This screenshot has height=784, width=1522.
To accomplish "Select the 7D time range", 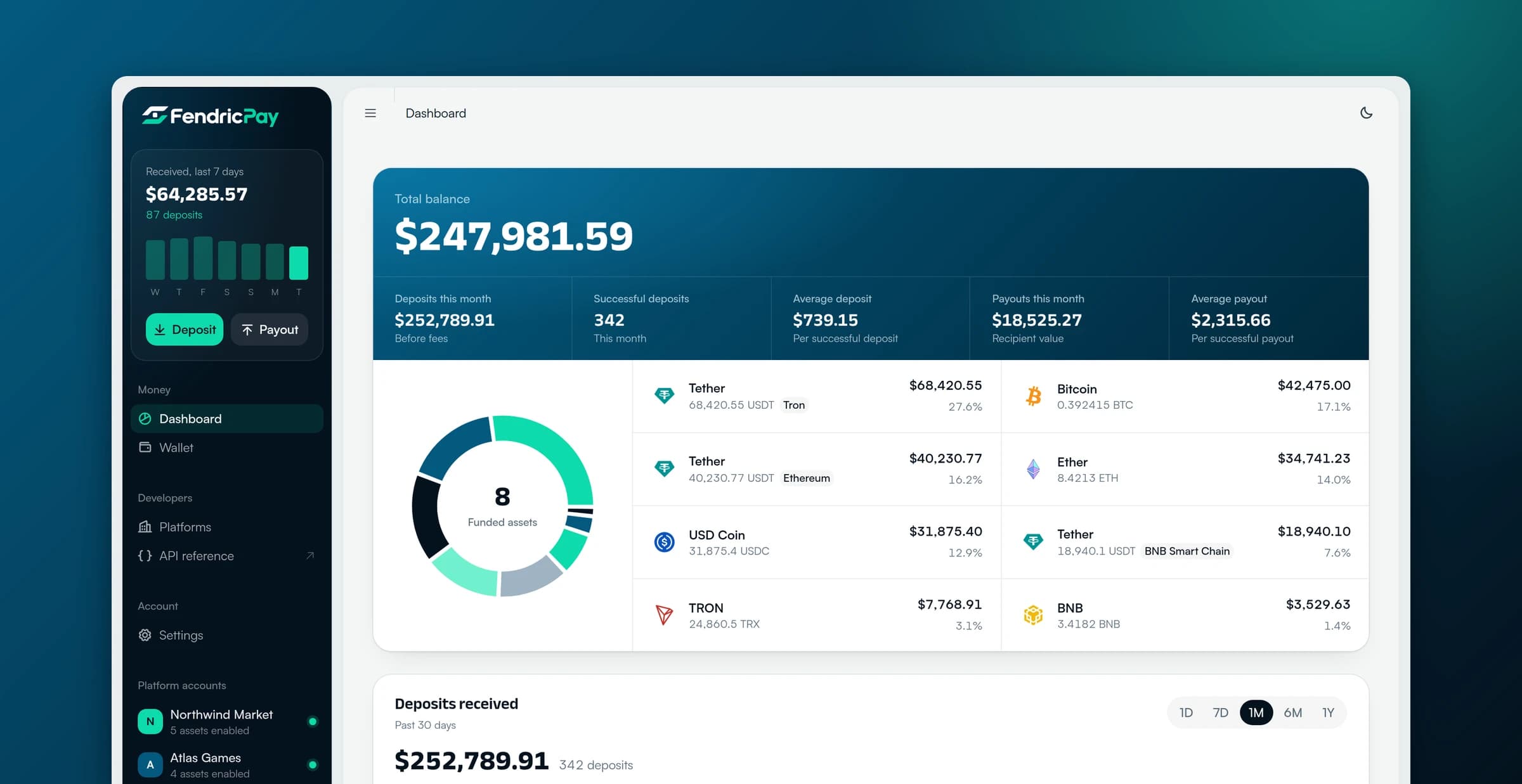I will [x=1221, y=713].
